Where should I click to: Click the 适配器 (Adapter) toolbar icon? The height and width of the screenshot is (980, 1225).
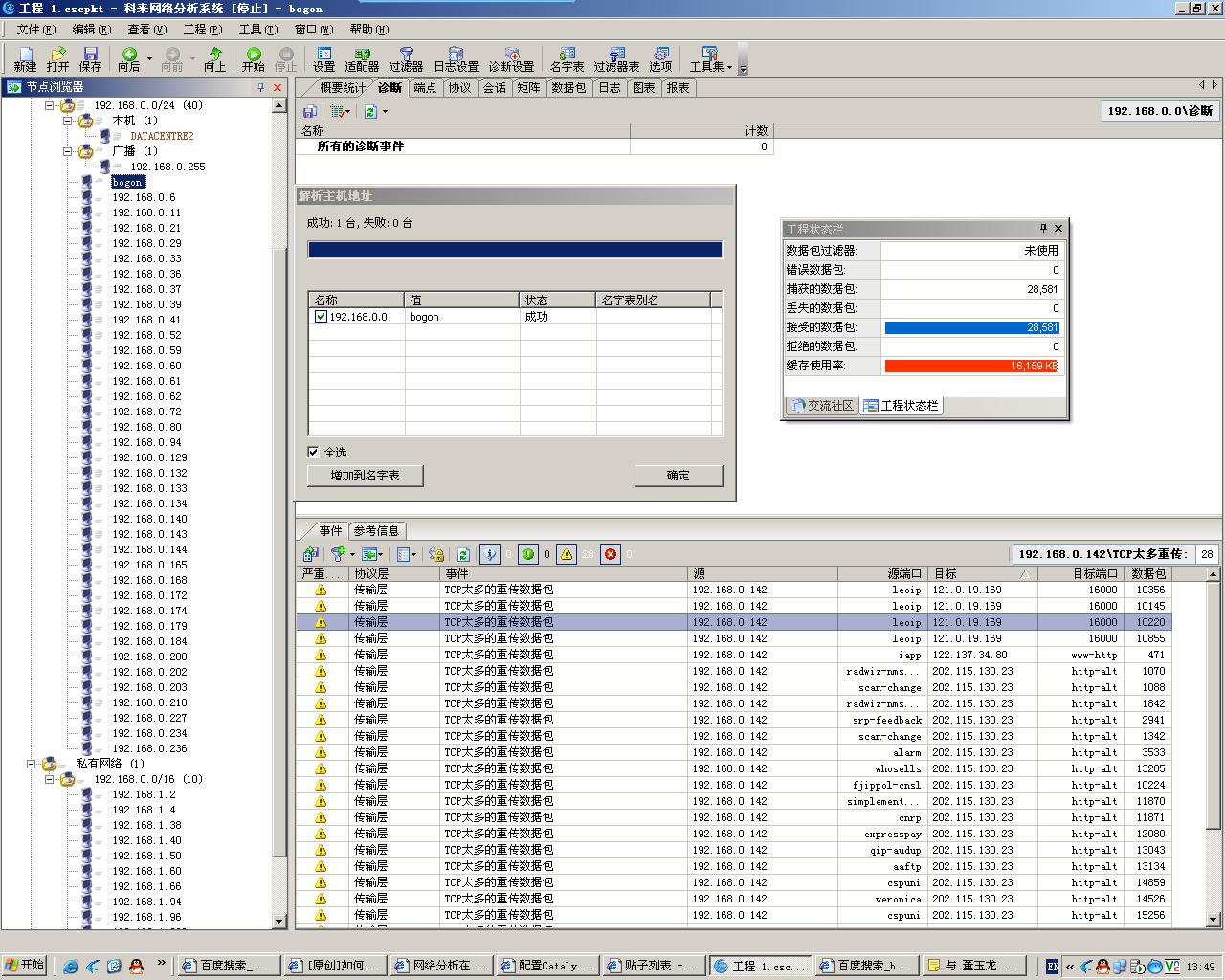362,59
